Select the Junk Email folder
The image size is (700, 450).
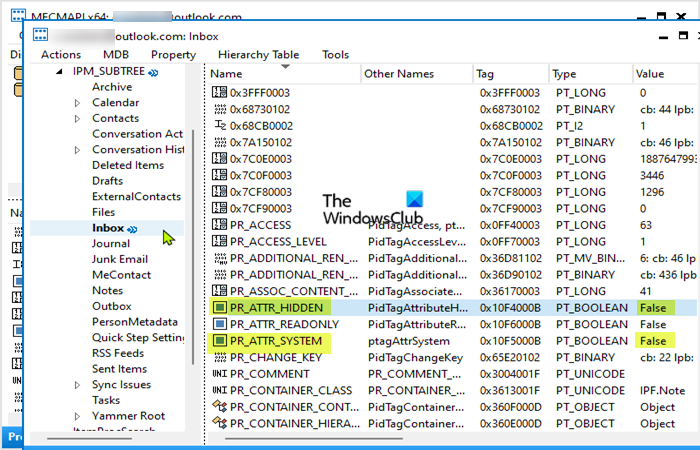tap(120, 259)
